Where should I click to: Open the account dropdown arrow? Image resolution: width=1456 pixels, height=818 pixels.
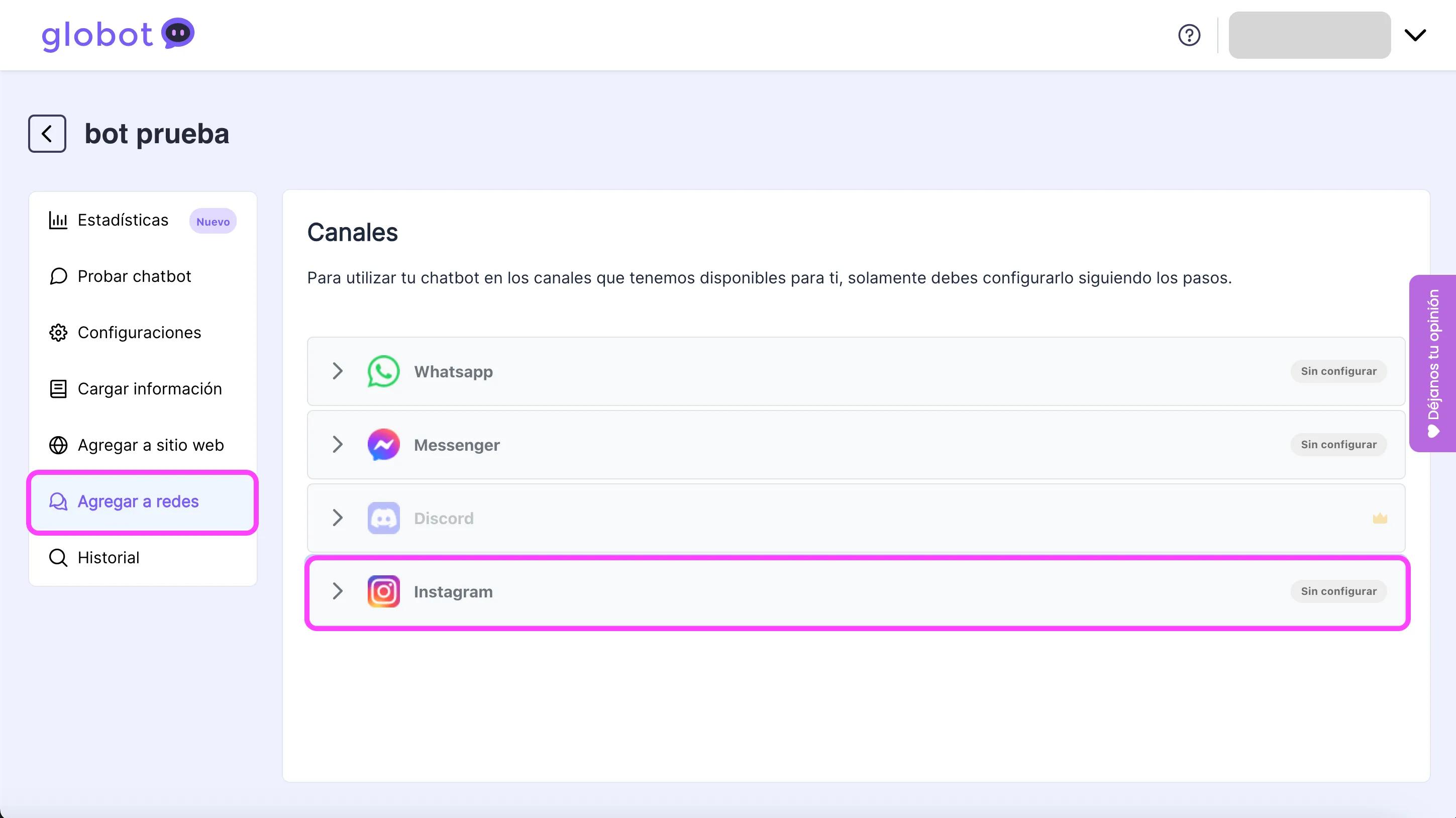point(1415,35)
